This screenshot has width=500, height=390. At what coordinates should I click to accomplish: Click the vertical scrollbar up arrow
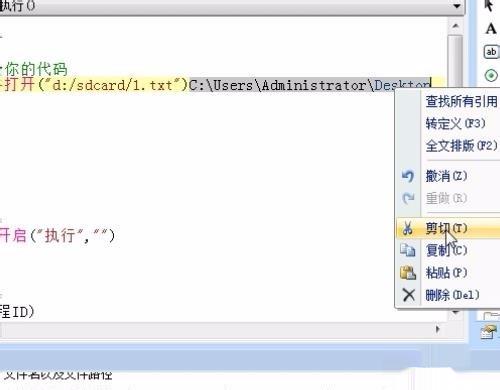[x=456, y=26]
